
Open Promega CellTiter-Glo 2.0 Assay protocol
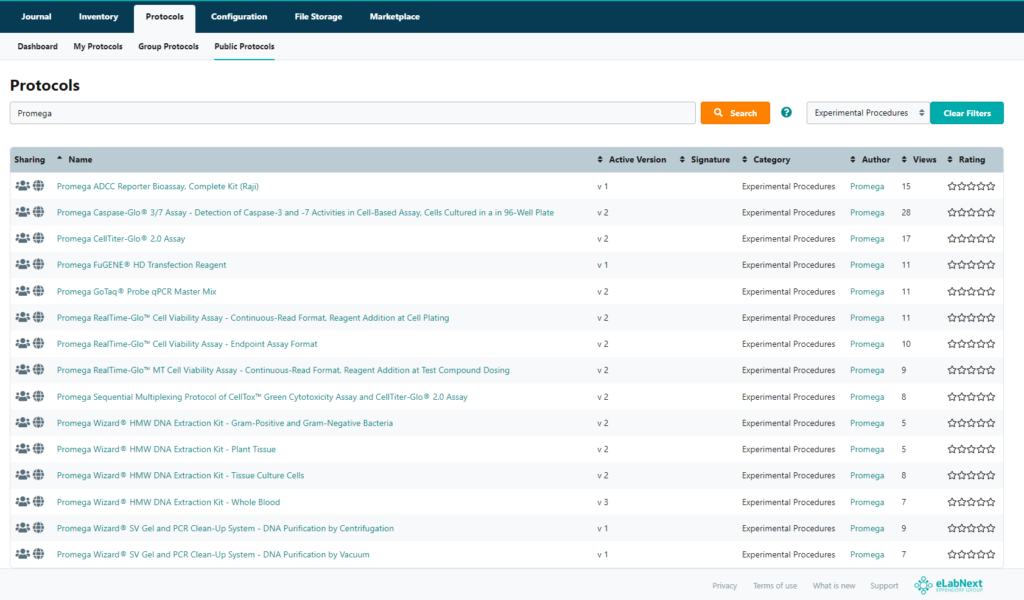pos(121,238)
